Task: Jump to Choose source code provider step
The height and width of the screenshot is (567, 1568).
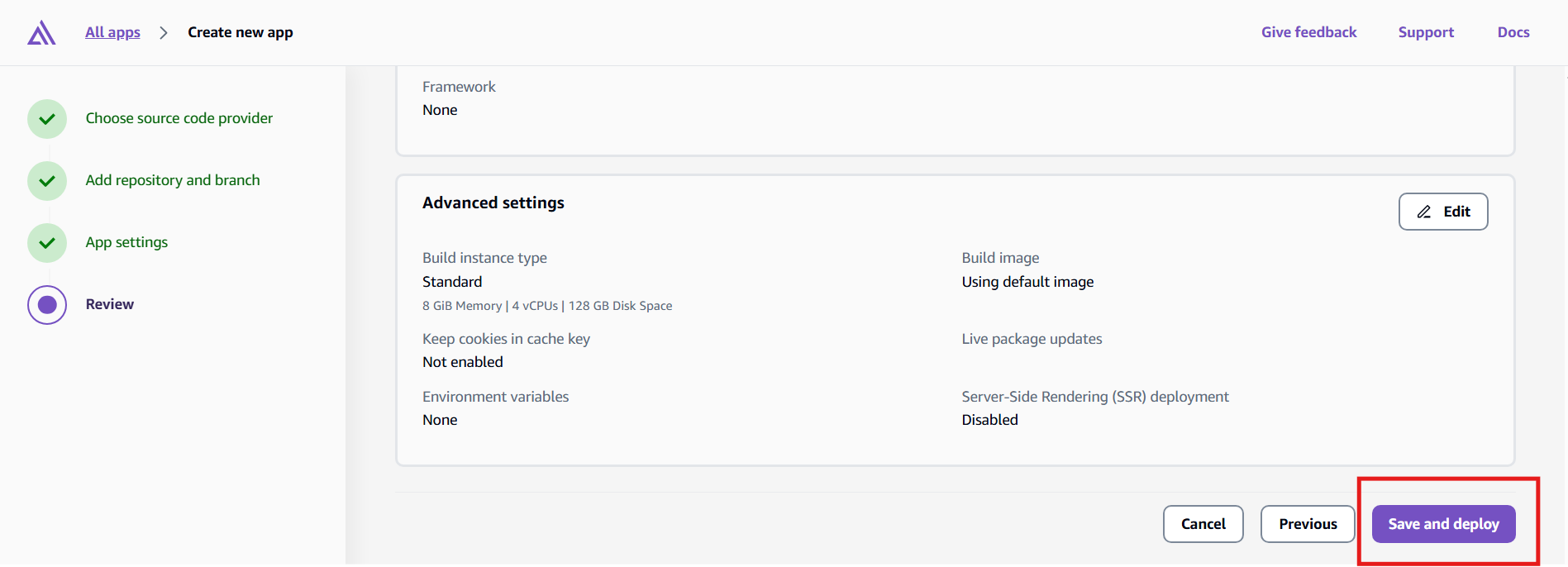Action: pyautogui.click(x=179, y=118)
